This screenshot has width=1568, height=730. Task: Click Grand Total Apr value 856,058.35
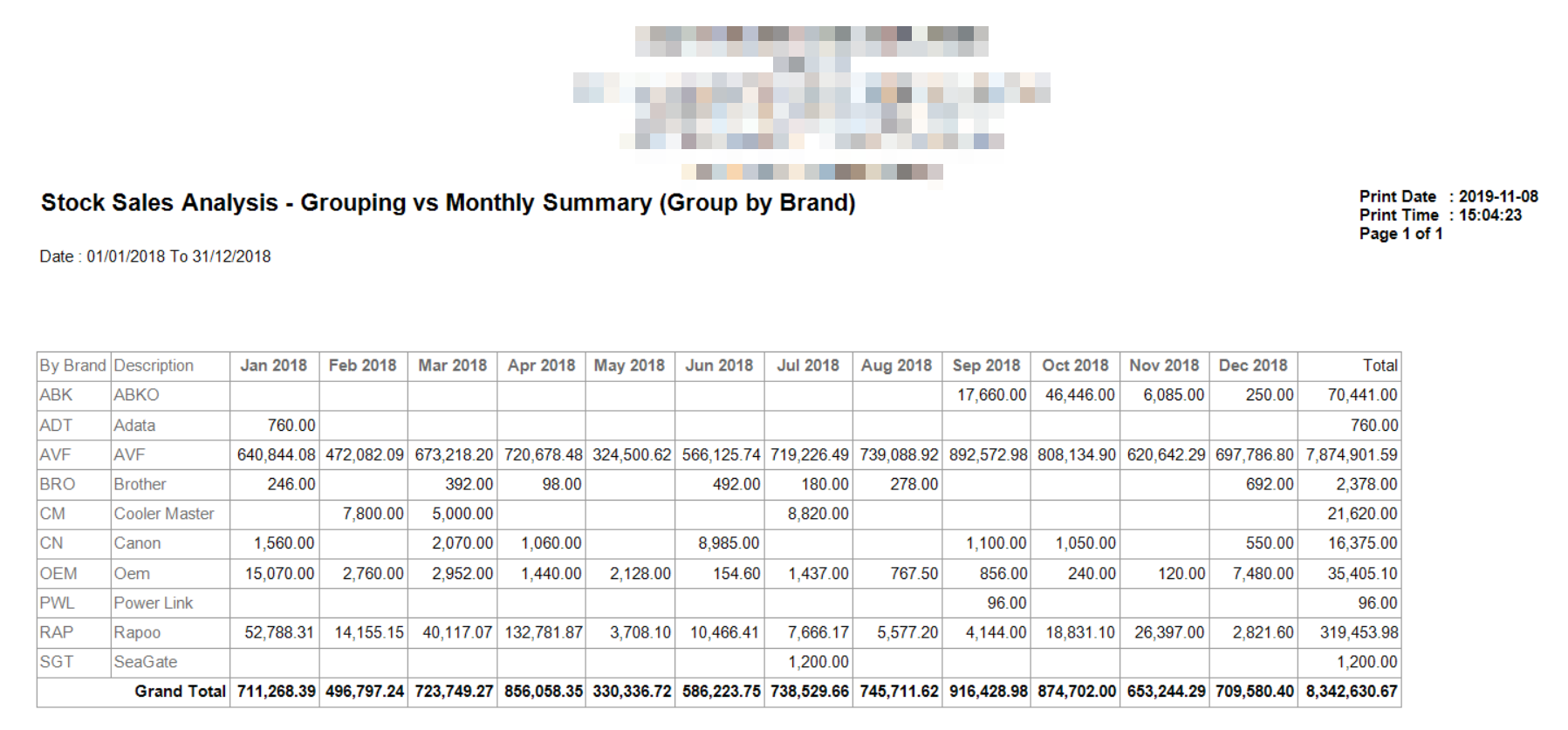click(544, 692)
